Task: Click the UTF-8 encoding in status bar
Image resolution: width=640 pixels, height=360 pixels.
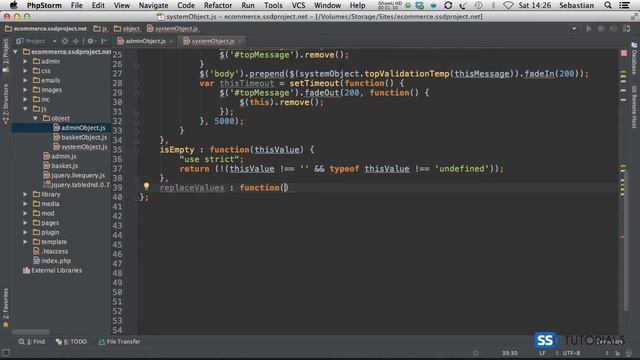Action: pos(571,353)
